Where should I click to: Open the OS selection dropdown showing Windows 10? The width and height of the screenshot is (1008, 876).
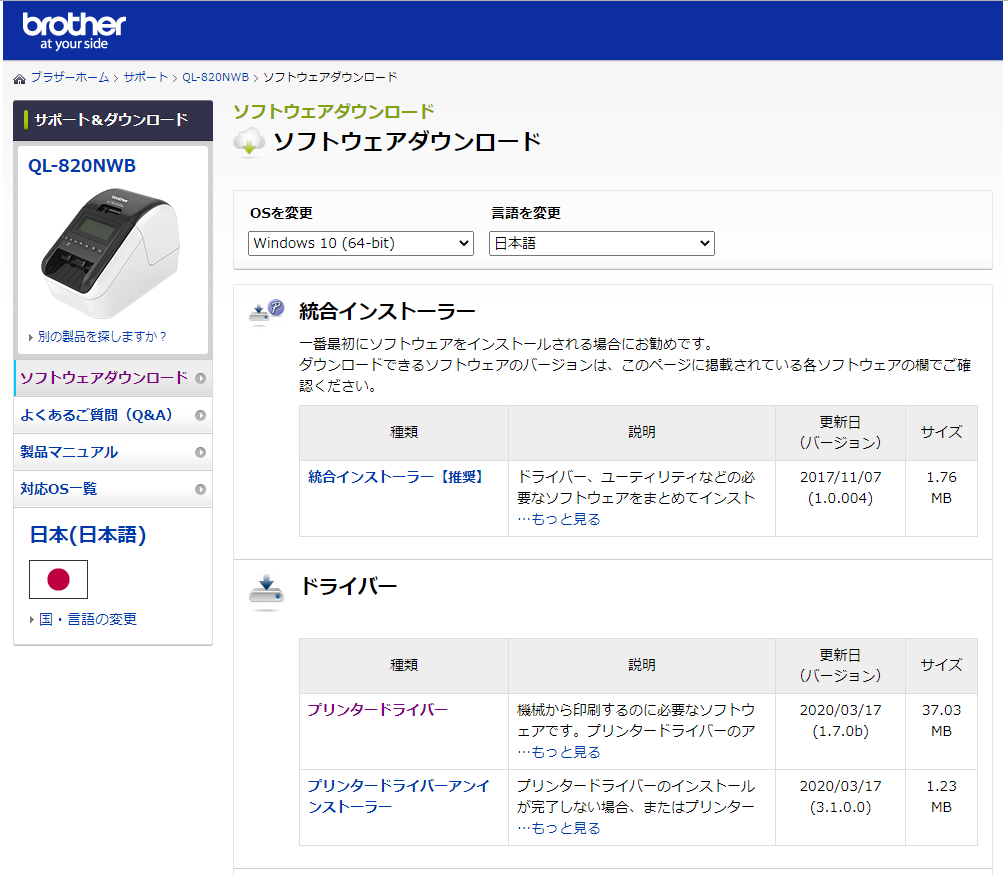(x=360, y=242)
